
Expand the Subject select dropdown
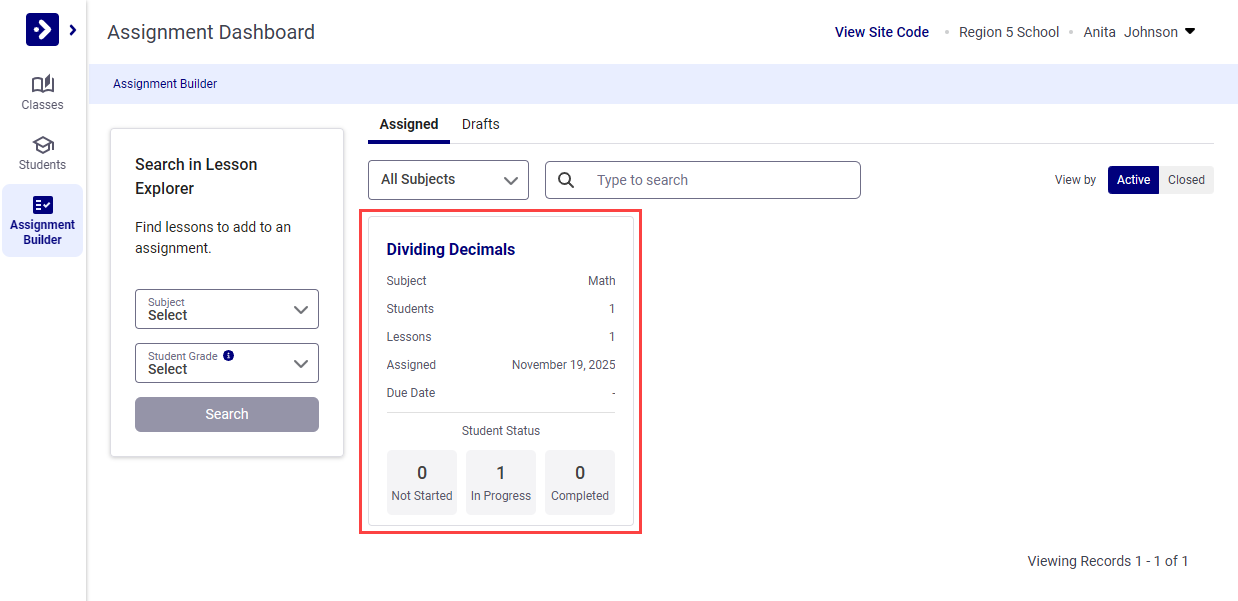(227, 309)
